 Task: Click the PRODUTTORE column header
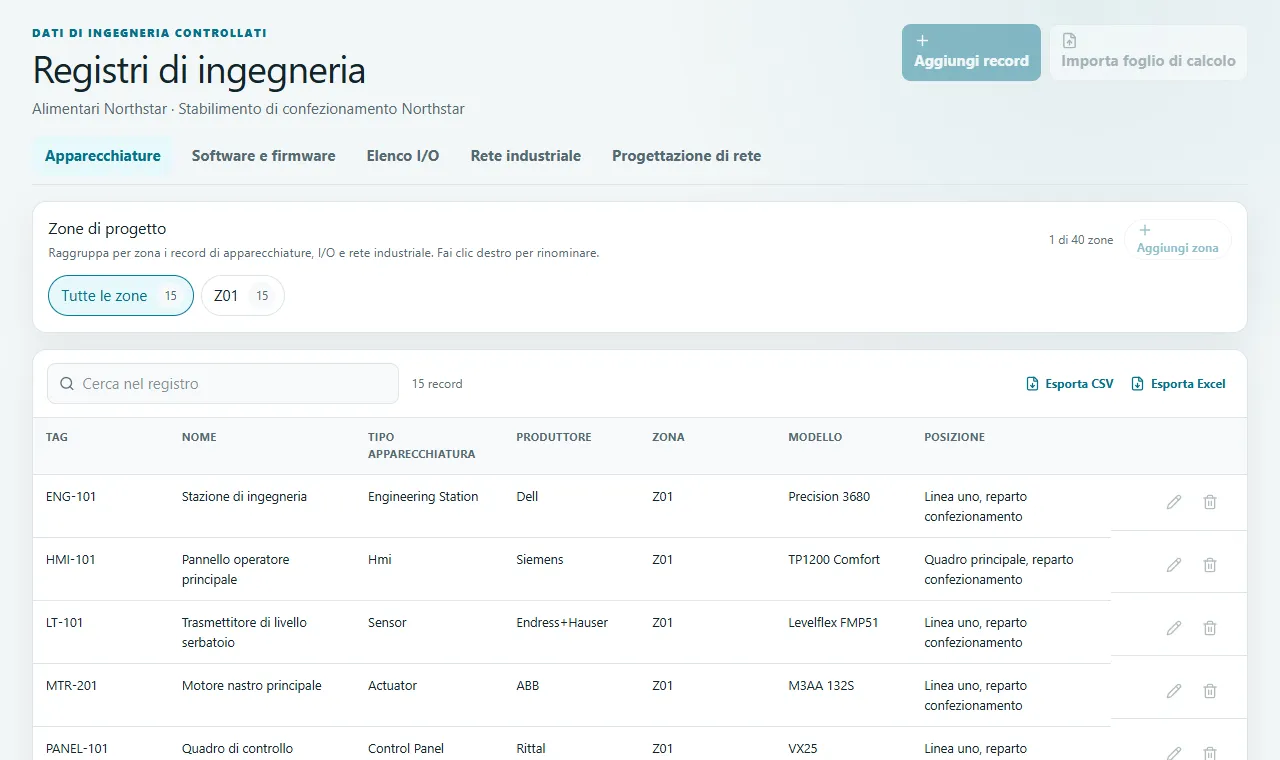point(554,437)
